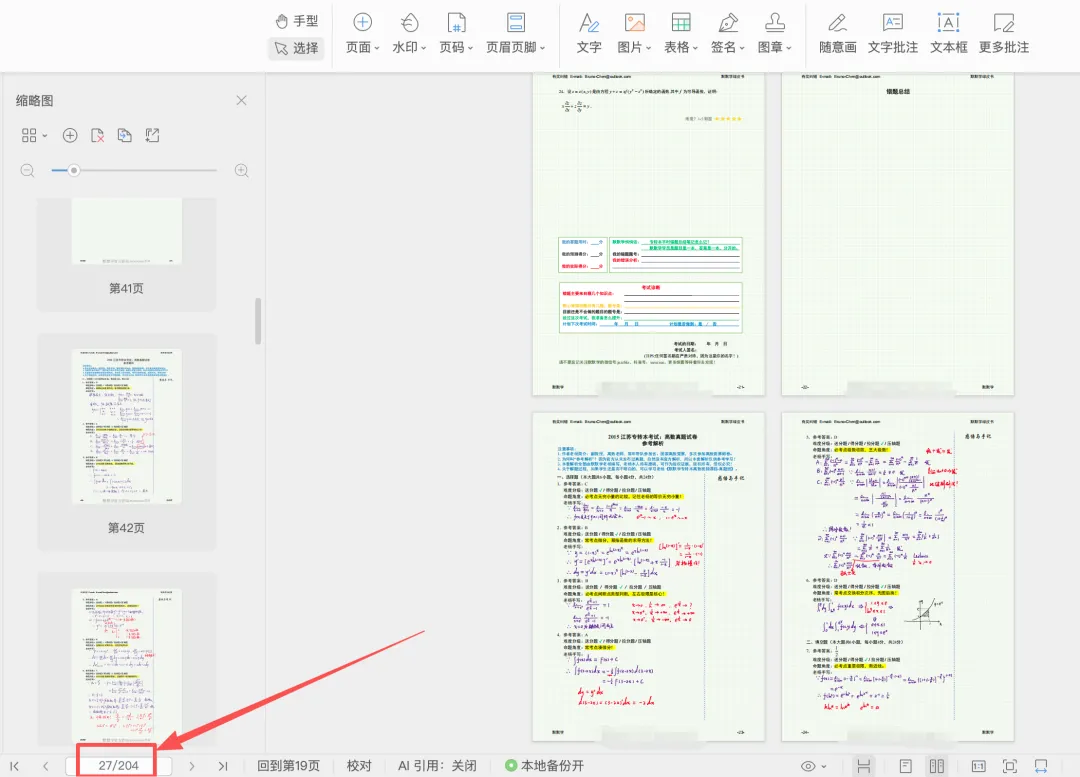Click the handwritten solutions page with triangle diagram
This screenshot has width=1080, height=777.
pos(897,577)
